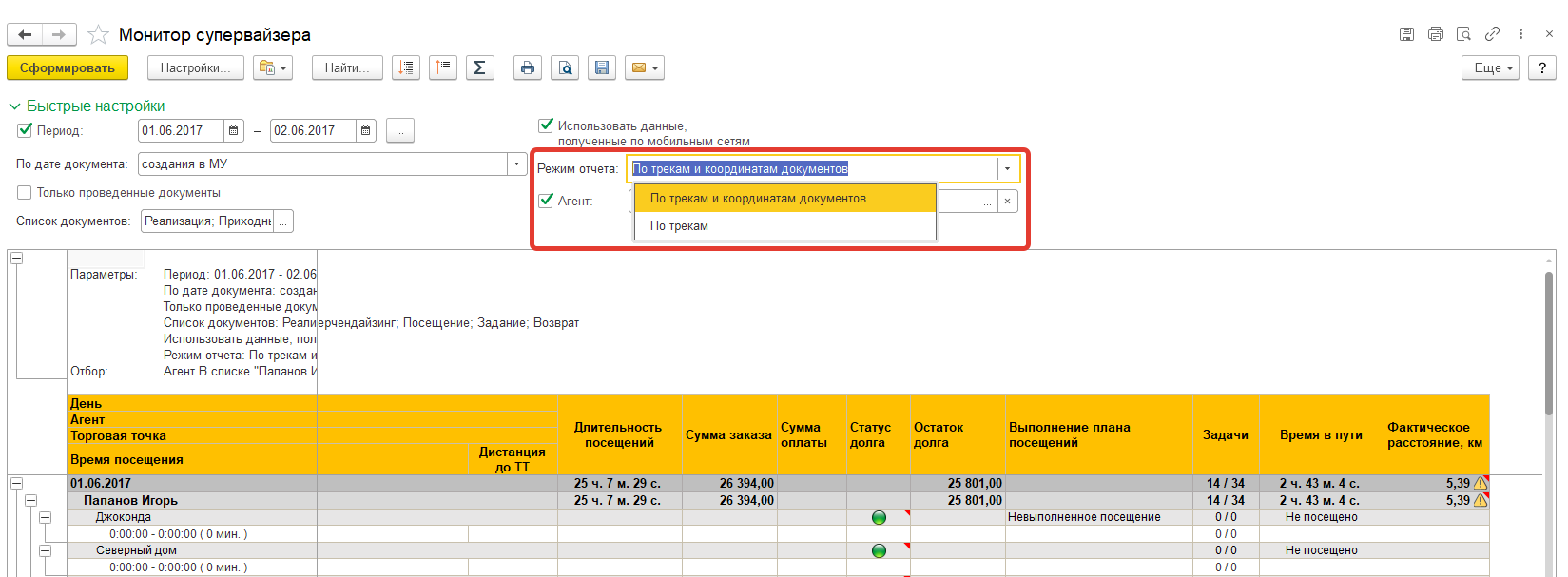Select По трекам и координатам документов option
Viewport: 1568px width, 577px height.
tap(758, 199)
